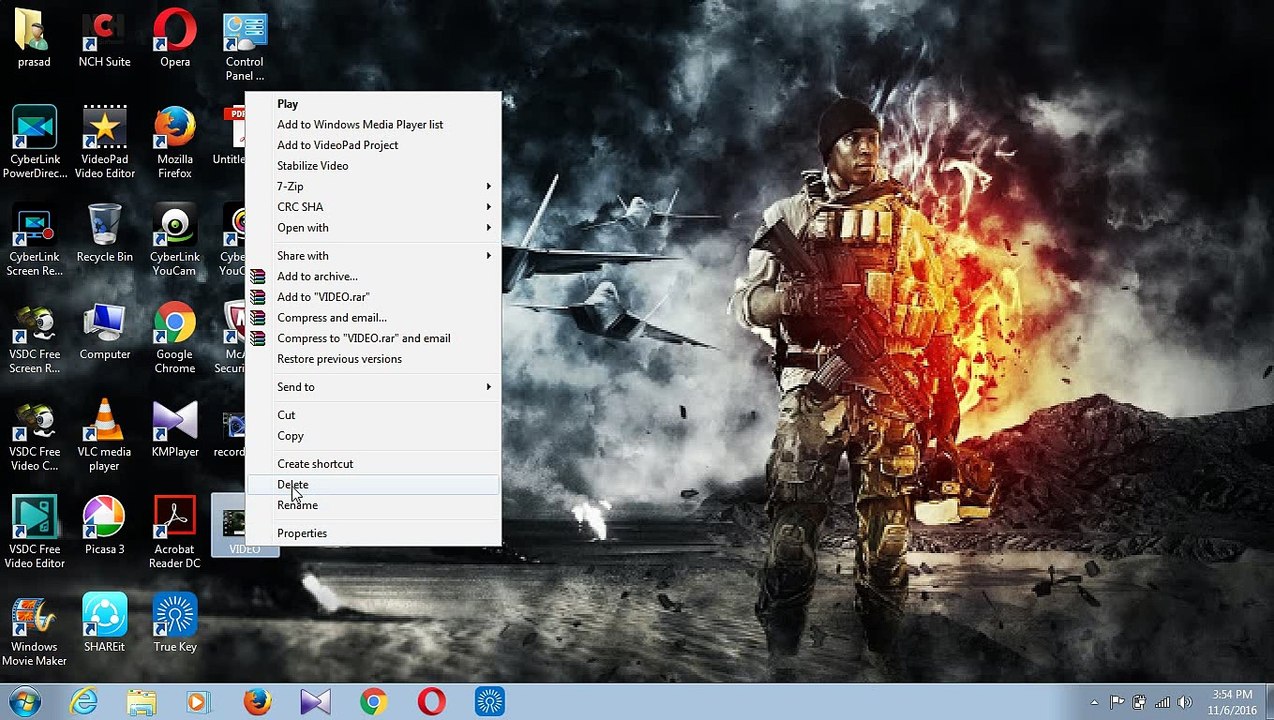1274x720 pixels.
Task: Click the Opera icon in the taskbar
Action: click(x=432, y=702)
